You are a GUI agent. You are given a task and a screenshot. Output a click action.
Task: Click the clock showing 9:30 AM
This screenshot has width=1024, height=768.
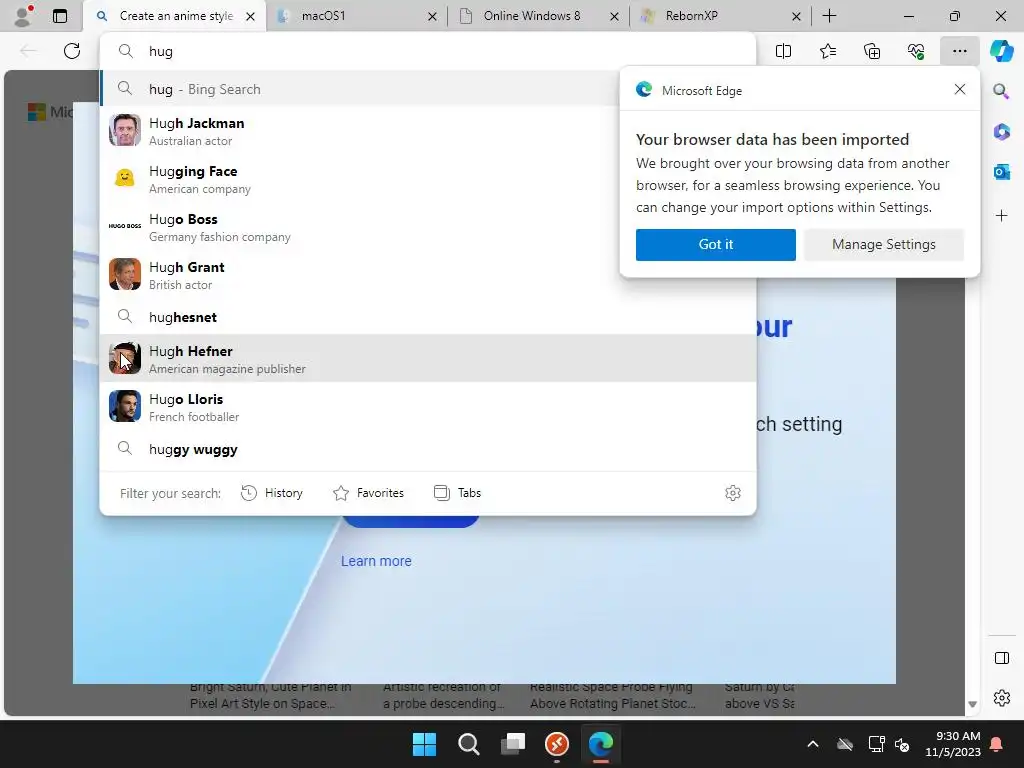click(x=953, y=744)
